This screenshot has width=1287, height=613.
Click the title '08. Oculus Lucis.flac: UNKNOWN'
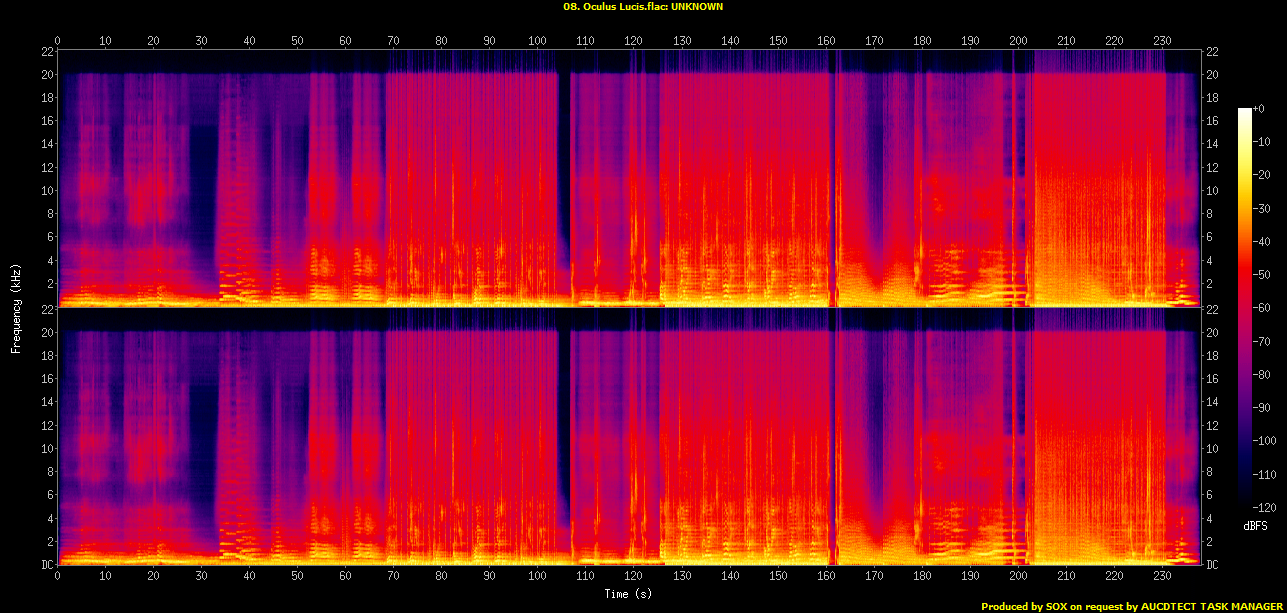pyautogui.click(x=643, y=6)
